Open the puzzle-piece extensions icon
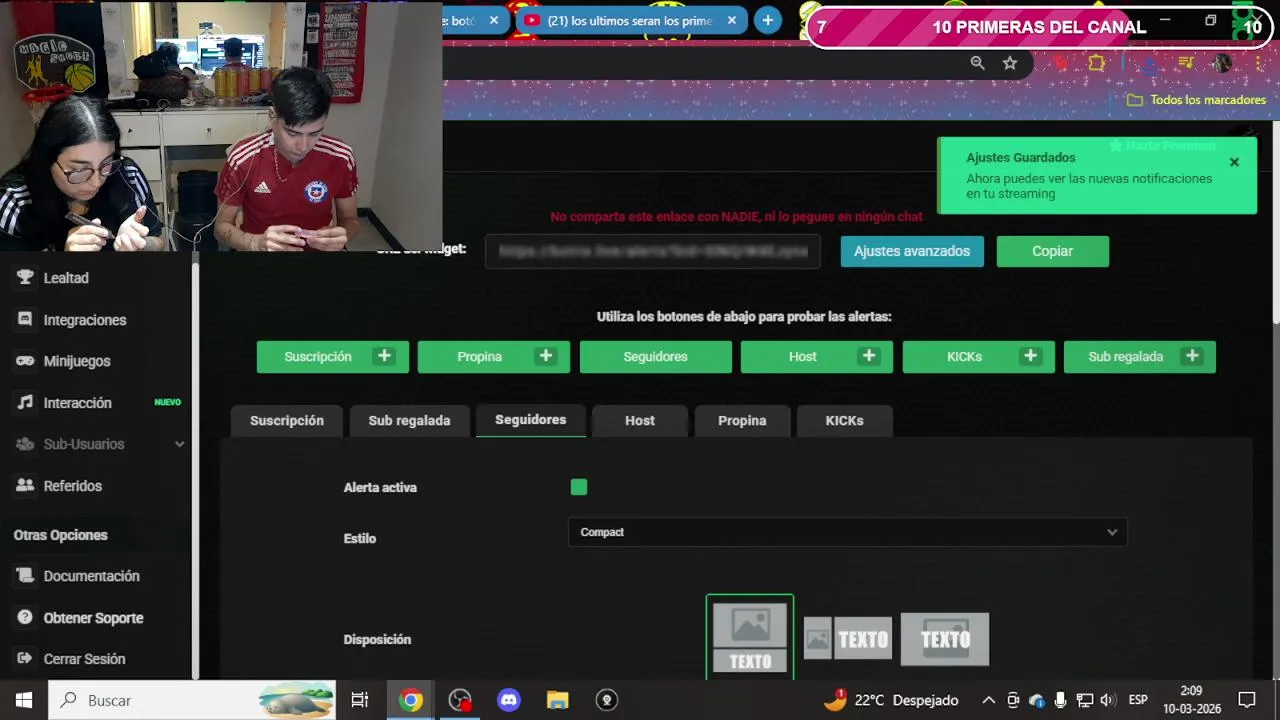1280x720 pixels. pyautogui.click(x=1096, y=63)
